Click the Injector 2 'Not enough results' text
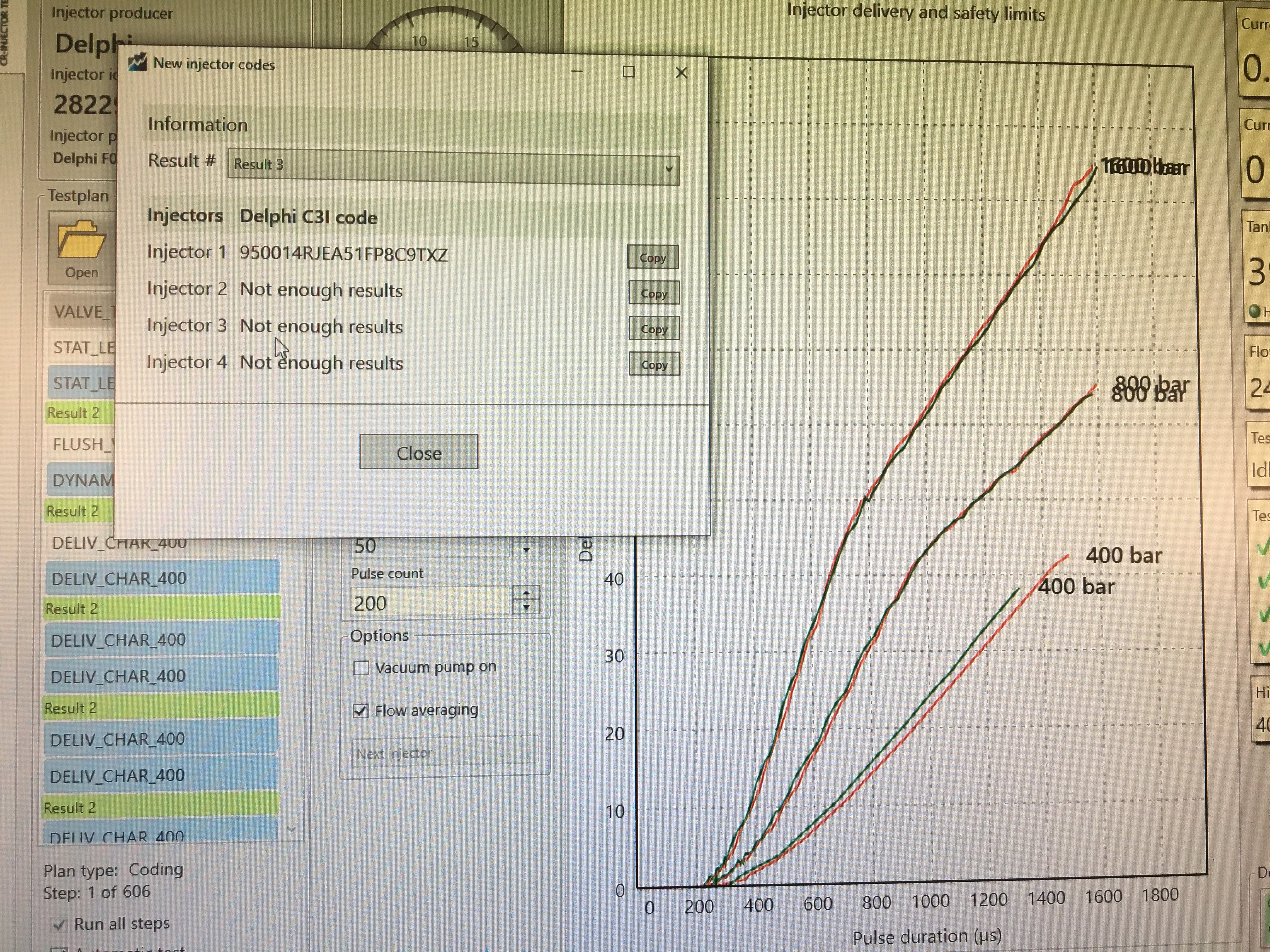Screen dimensions: 1270x952 point(321,290)
